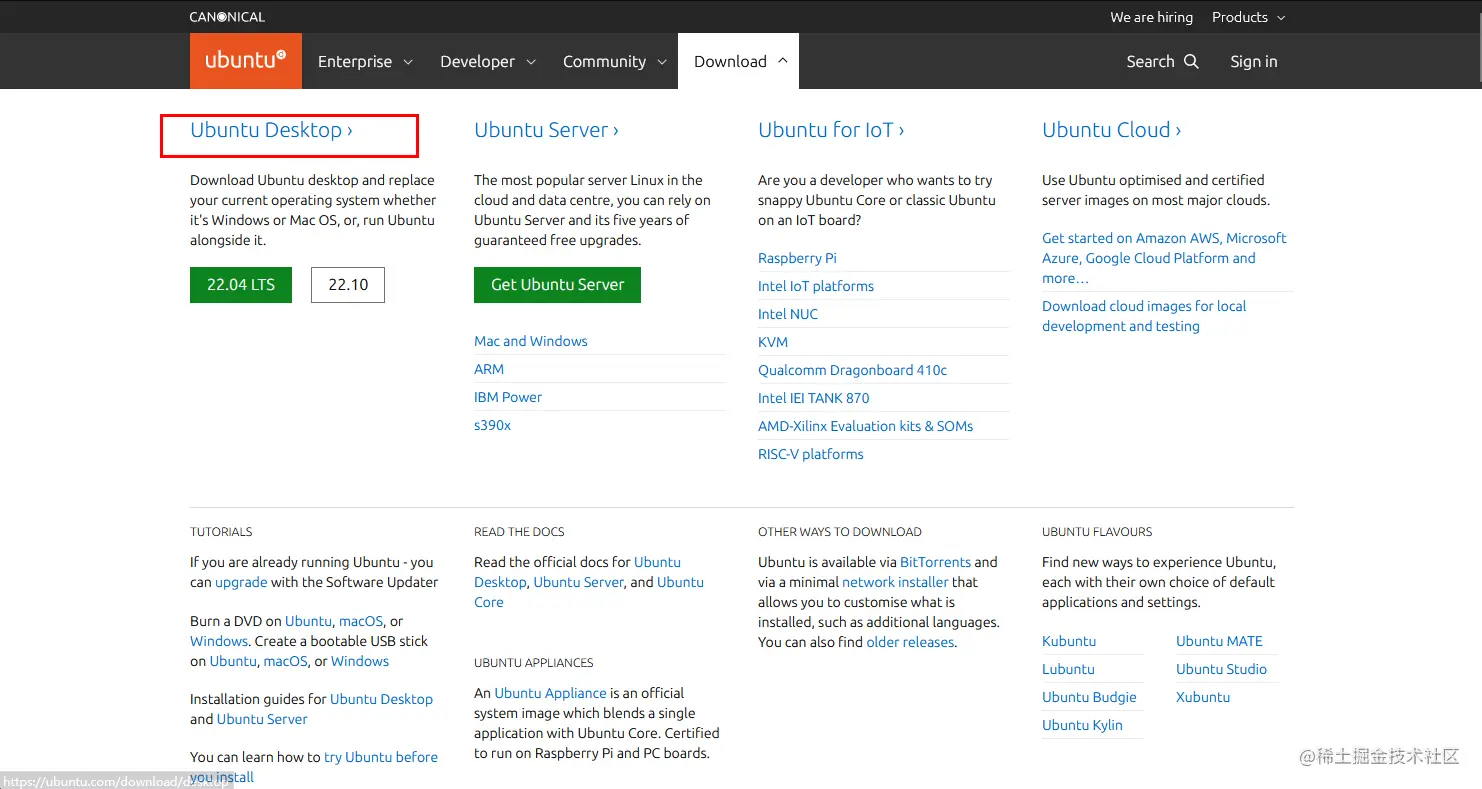Open the We are hiring link

[x=1151, y=17]
